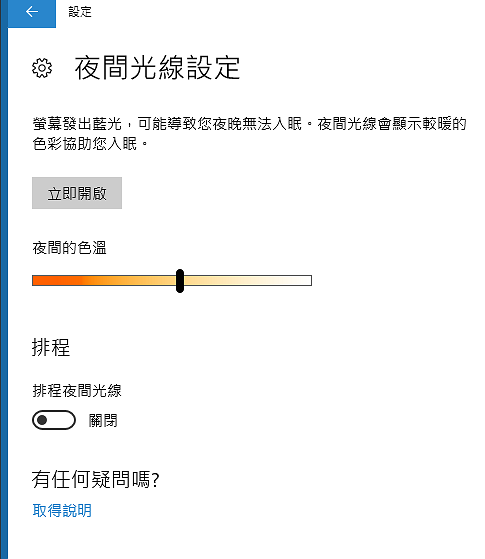
Task: Click the 有任何疑問嗎? heading
Action: 96,479
